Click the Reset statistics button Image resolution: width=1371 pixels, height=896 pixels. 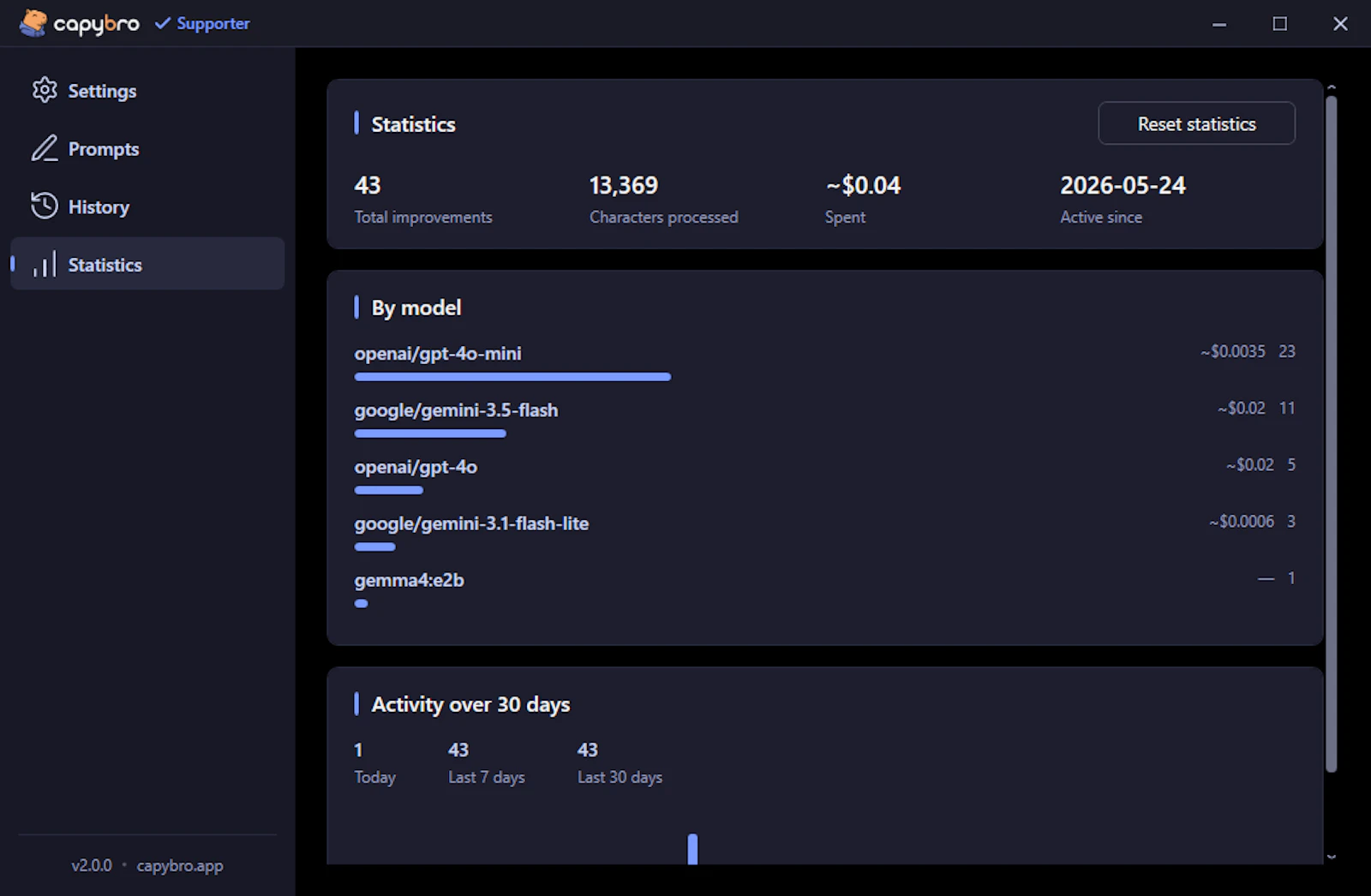[1196, 123]
